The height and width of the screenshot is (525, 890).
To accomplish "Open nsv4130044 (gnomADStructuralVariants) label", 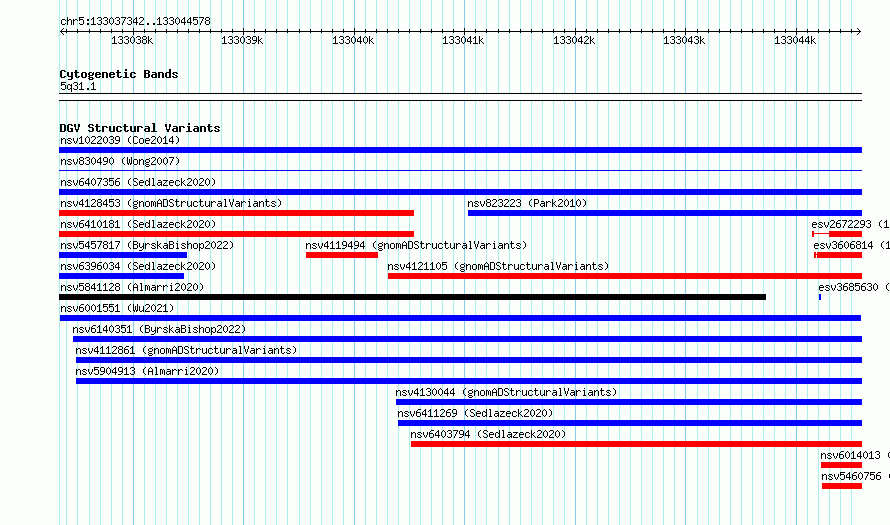I will click(x=506, y=392).
